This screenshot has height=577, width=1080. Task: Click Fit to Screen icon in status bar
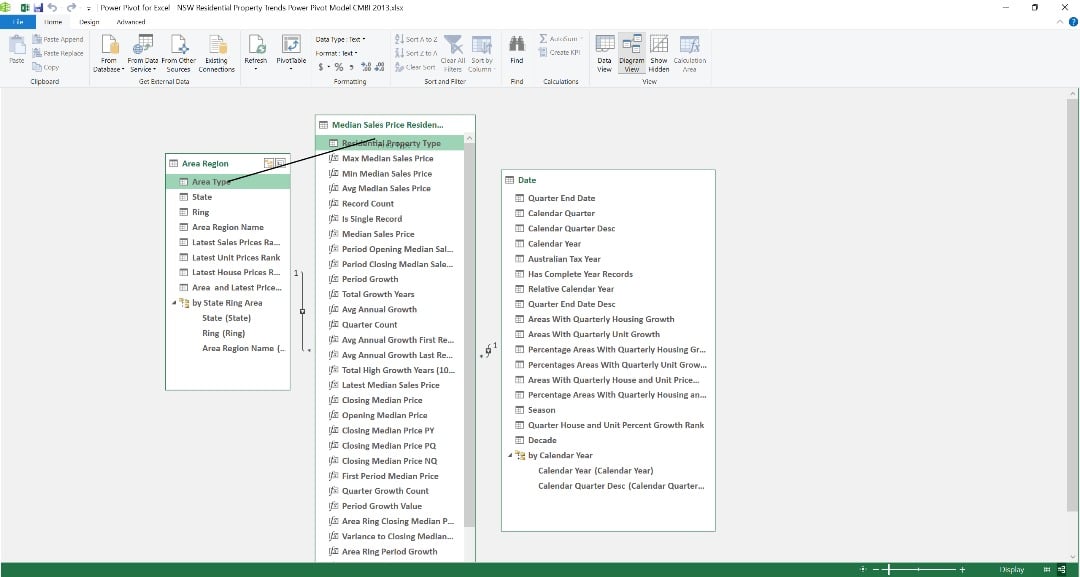coord(862,569)
